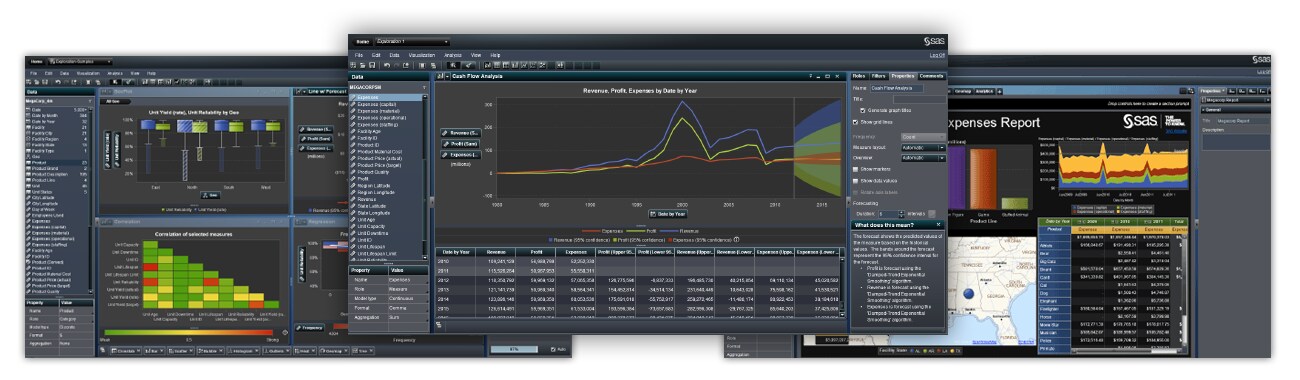Click Model type Continuous value
The height and width of the screenshot is (380, 1300).
(406, 299)
